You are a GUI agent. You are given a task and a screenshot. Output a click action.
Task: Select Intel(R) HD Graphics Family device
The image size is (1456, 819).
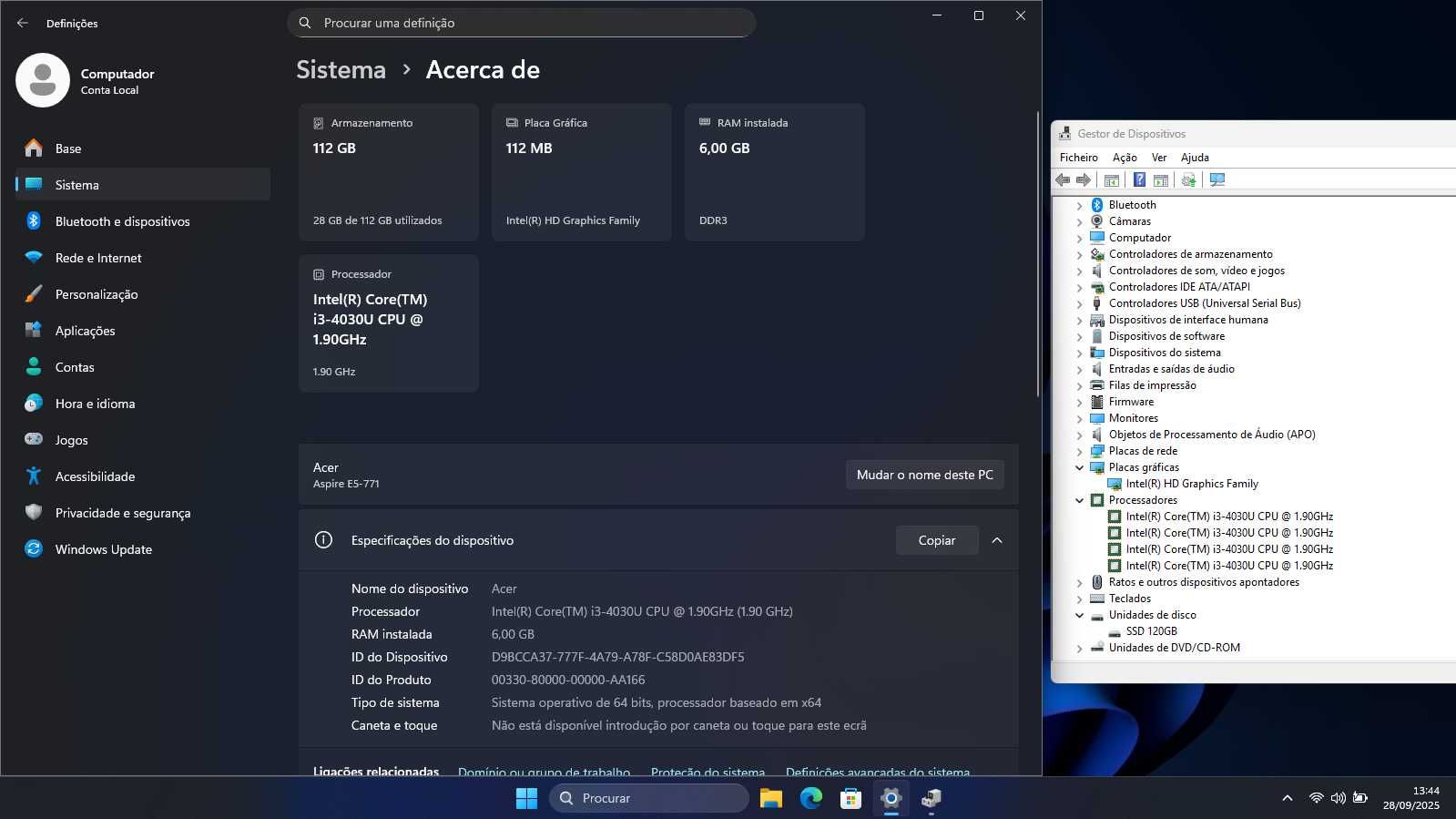[x=1192, y=484]
